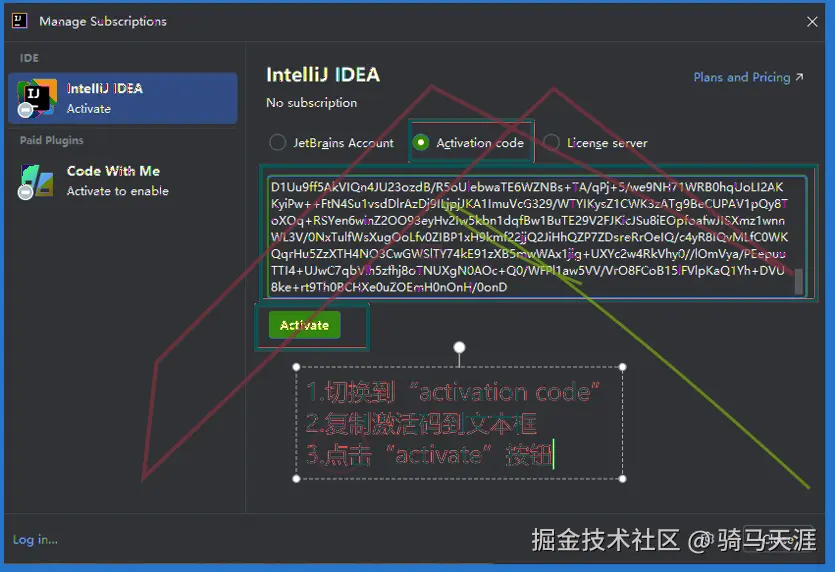Select the JetBrains Account radio option
Image resolution: width=835 pixels, height=572 pixels.
tap(331, 143)
